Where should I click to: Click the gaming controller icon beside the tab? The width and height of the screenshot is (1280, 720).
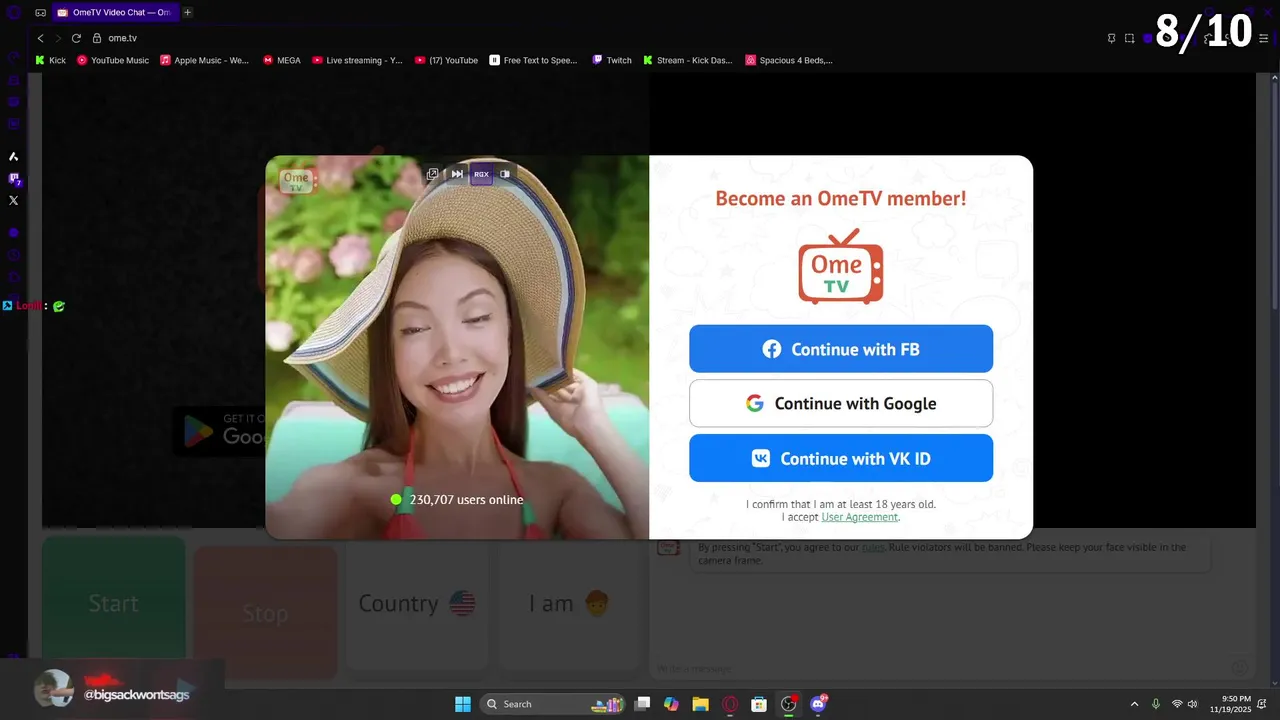click(40, 13)
